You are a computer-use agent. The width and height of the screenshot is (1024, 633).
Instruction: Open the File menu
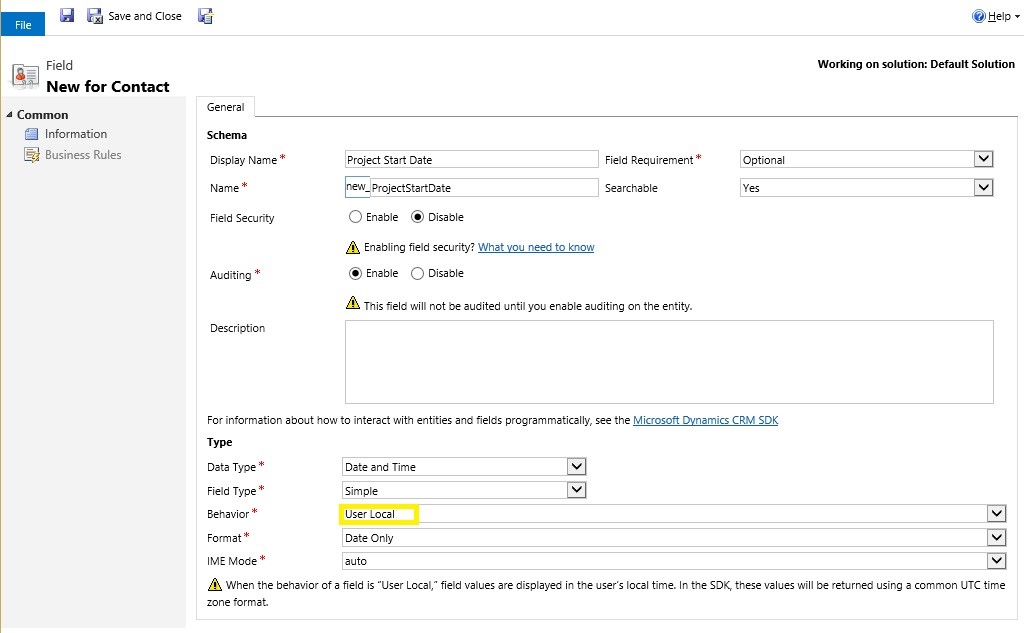point(23,24)
